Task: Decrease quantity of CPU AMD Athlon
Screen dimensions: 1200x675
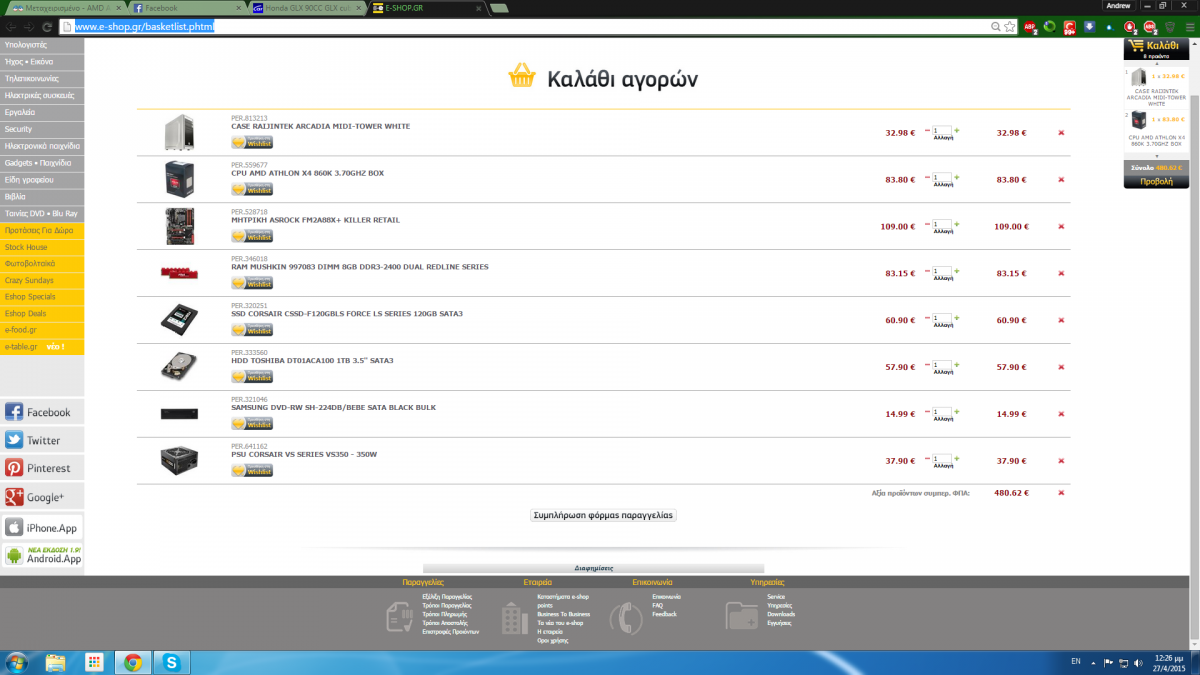Action: [x=927, y=177]
